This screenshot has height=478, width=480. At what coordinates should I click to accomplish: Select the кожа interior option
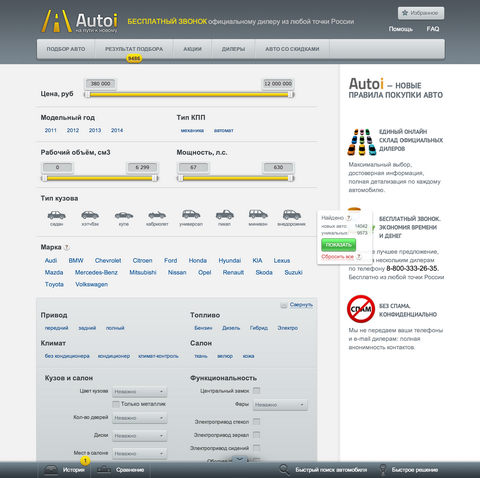(x=248, y=356)
